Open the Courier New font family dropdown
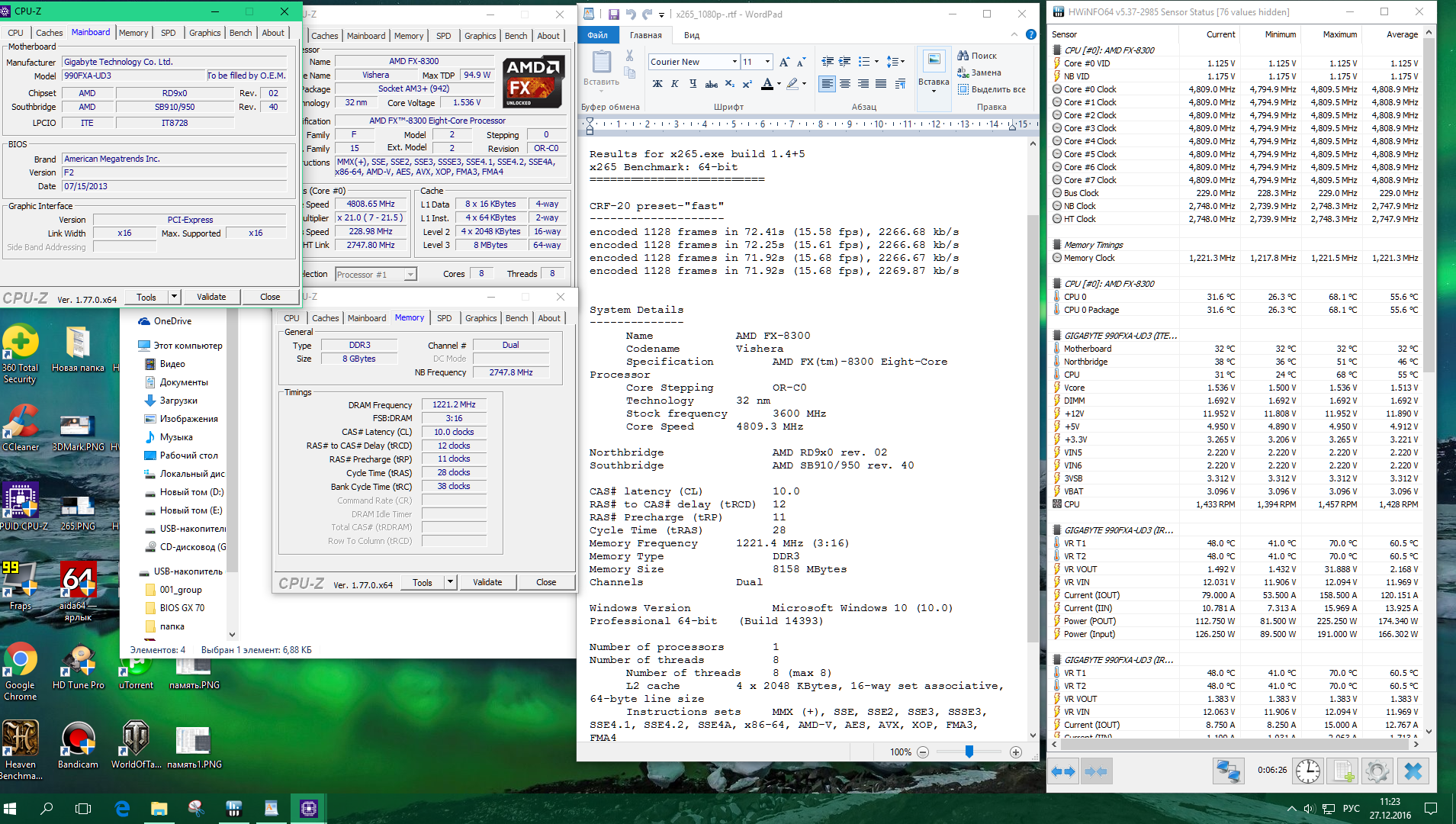Screen dimensions: 1456x824 734,62
